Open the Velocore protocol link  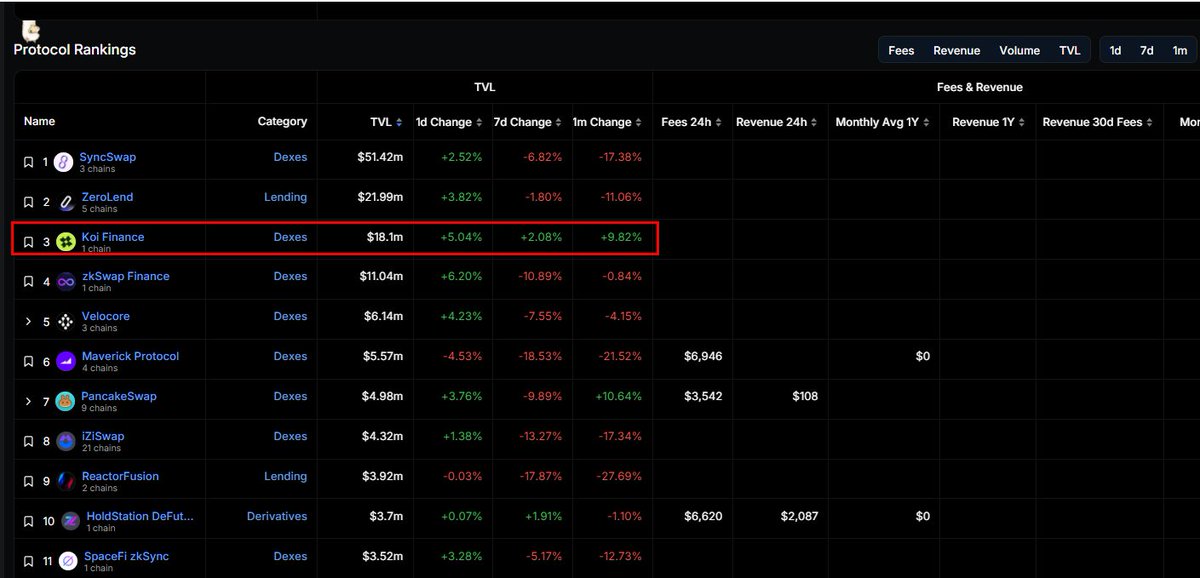(106, 316)
